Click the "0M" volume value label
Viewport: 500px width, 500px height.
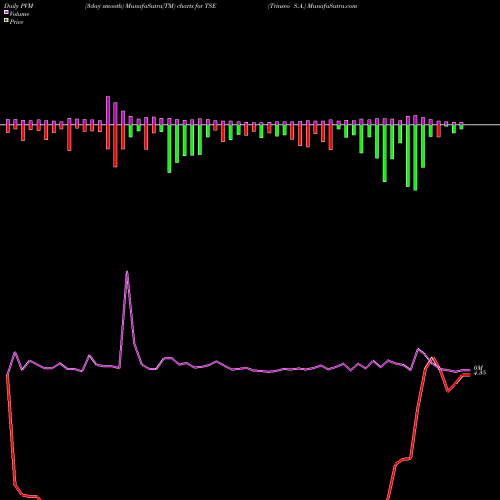478,368
